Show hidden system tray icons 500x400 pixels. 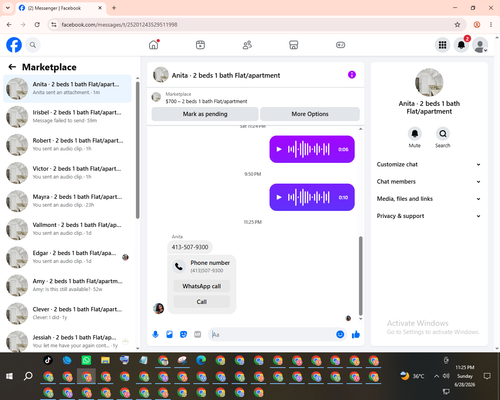[x=436, y=376]
